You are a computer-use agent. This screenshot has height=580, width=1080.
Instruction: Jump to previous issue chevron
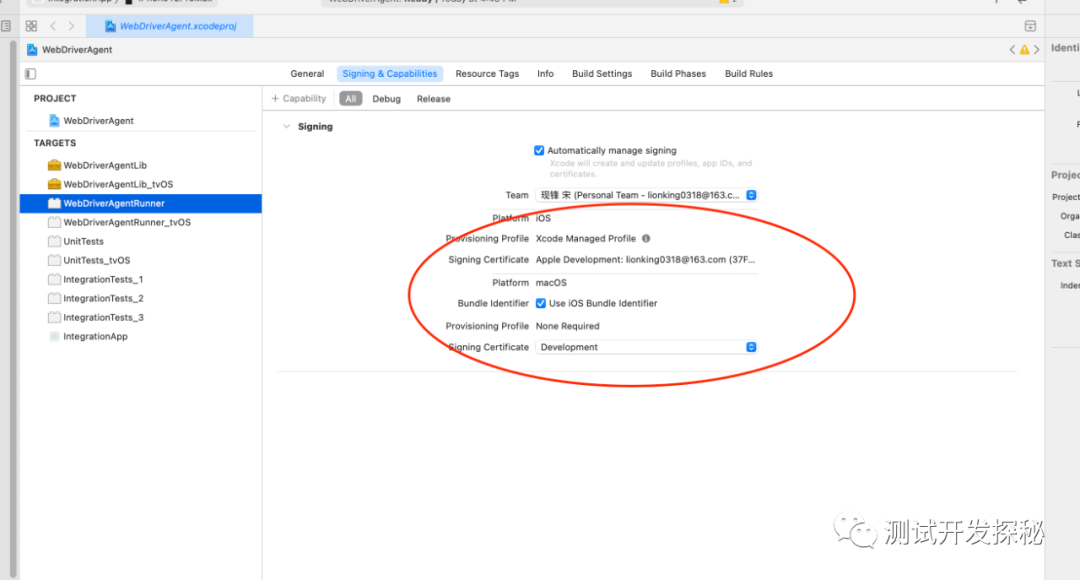(x=1012, y=50)
